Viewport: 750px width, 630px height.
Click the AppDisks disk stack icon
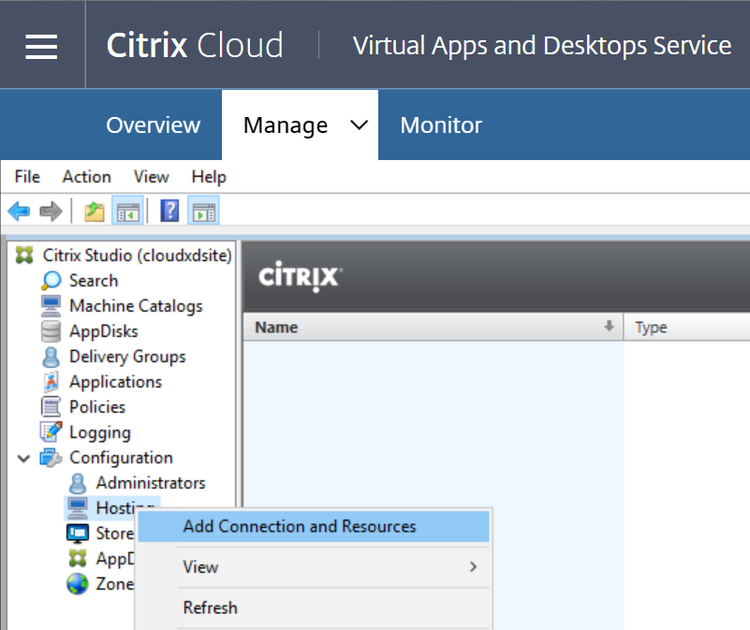pyautogui.click(x=51, y=332)
